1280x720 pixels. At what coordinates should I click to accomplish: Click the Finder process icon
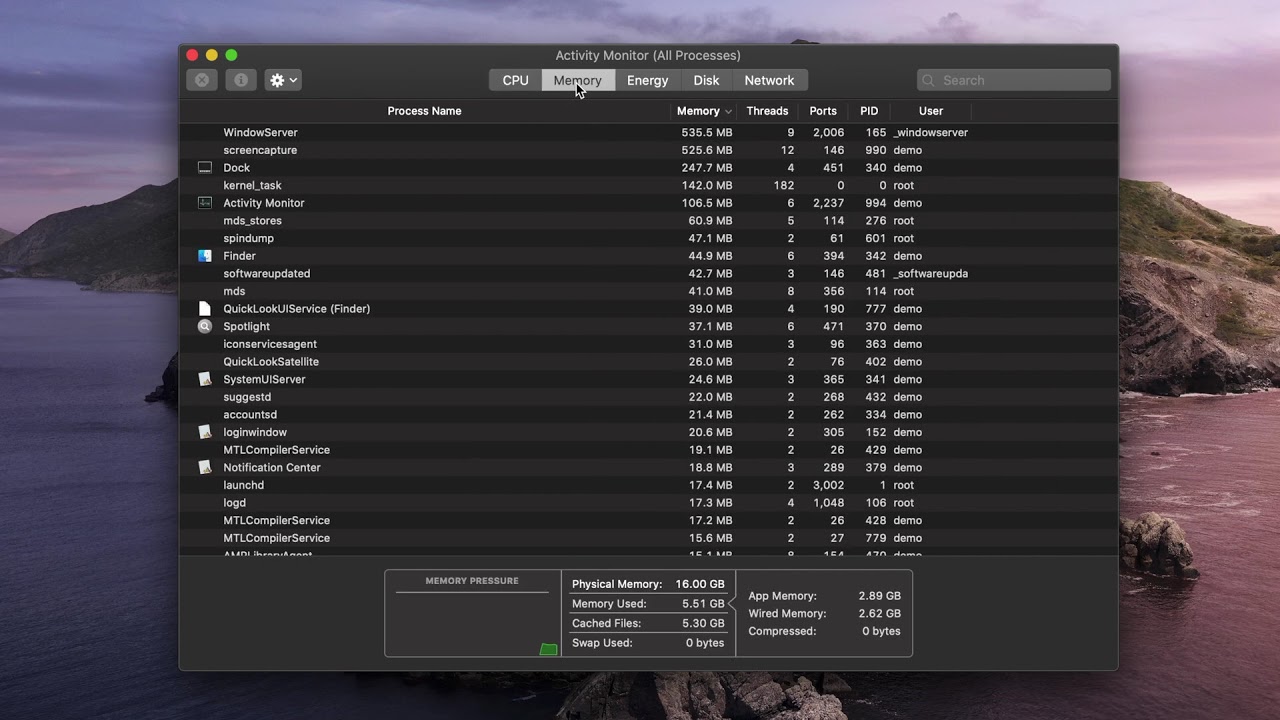point(205,256)
